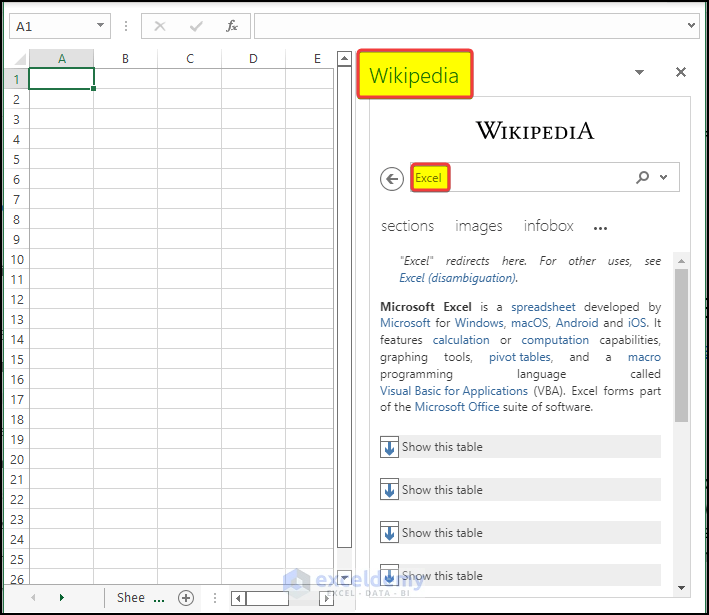Screen dimensions: 709x615
Task: Click the worksheet vertical scrollbar thumb
Action: point(344,307)
